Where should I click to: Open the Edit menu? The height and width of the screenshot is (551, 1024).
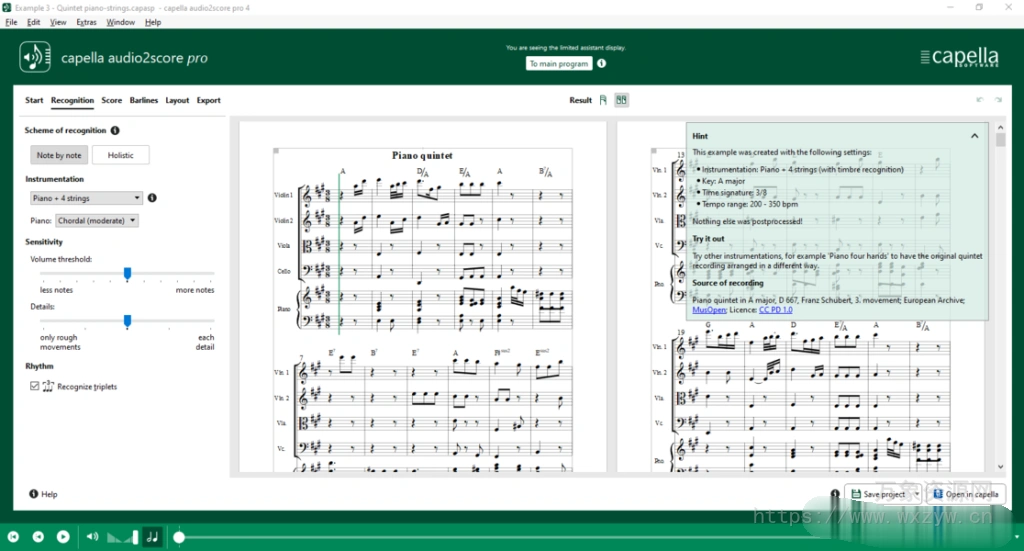tap(33, 22)
